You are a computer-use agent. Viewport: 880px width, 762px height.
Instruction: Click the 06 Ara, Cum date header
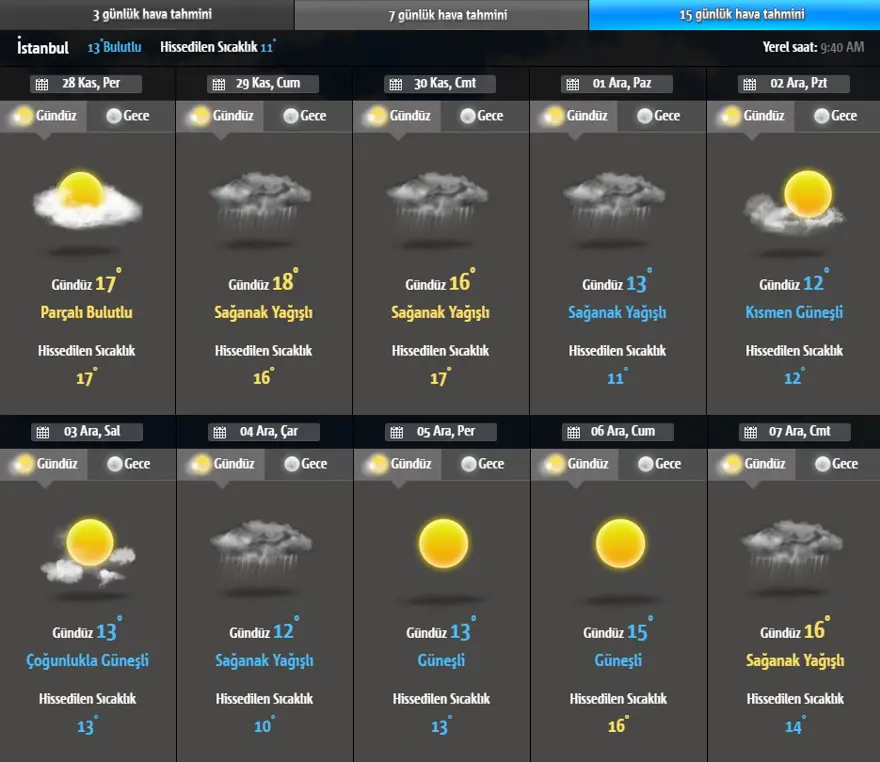[x=623, y=432]
